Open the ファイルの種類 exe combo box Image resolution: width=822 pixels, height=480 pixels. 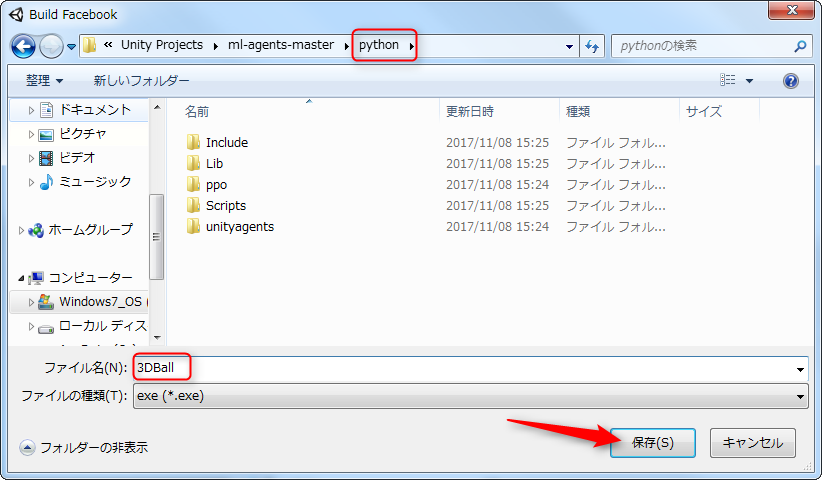(471, 396)
